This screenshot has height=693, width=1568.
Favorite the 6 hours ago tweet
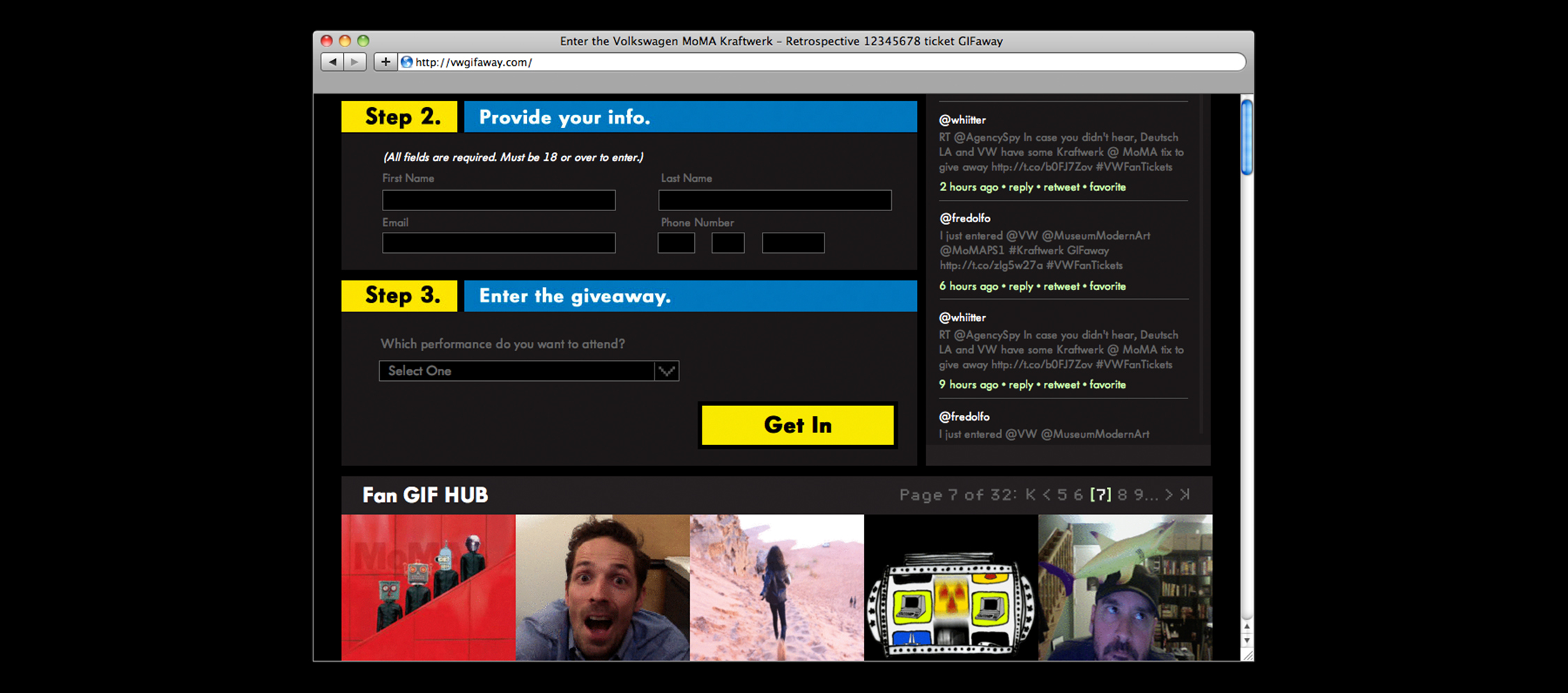[1107, 286]
